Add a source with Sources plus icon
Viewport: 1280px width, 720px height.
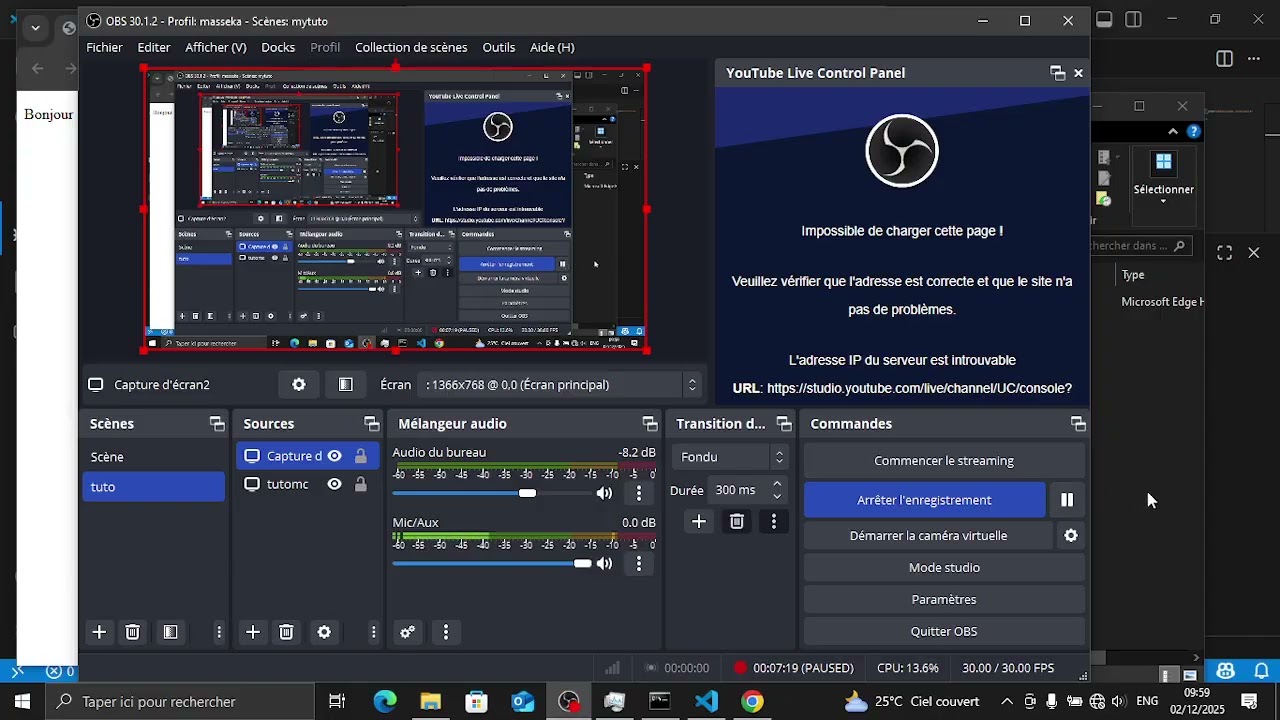pos(253,632)
